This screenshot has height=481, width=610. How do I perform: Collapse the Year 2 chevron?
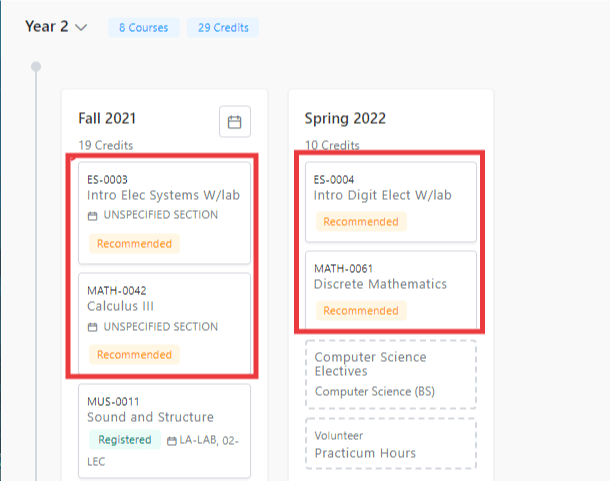coord(81,28)
